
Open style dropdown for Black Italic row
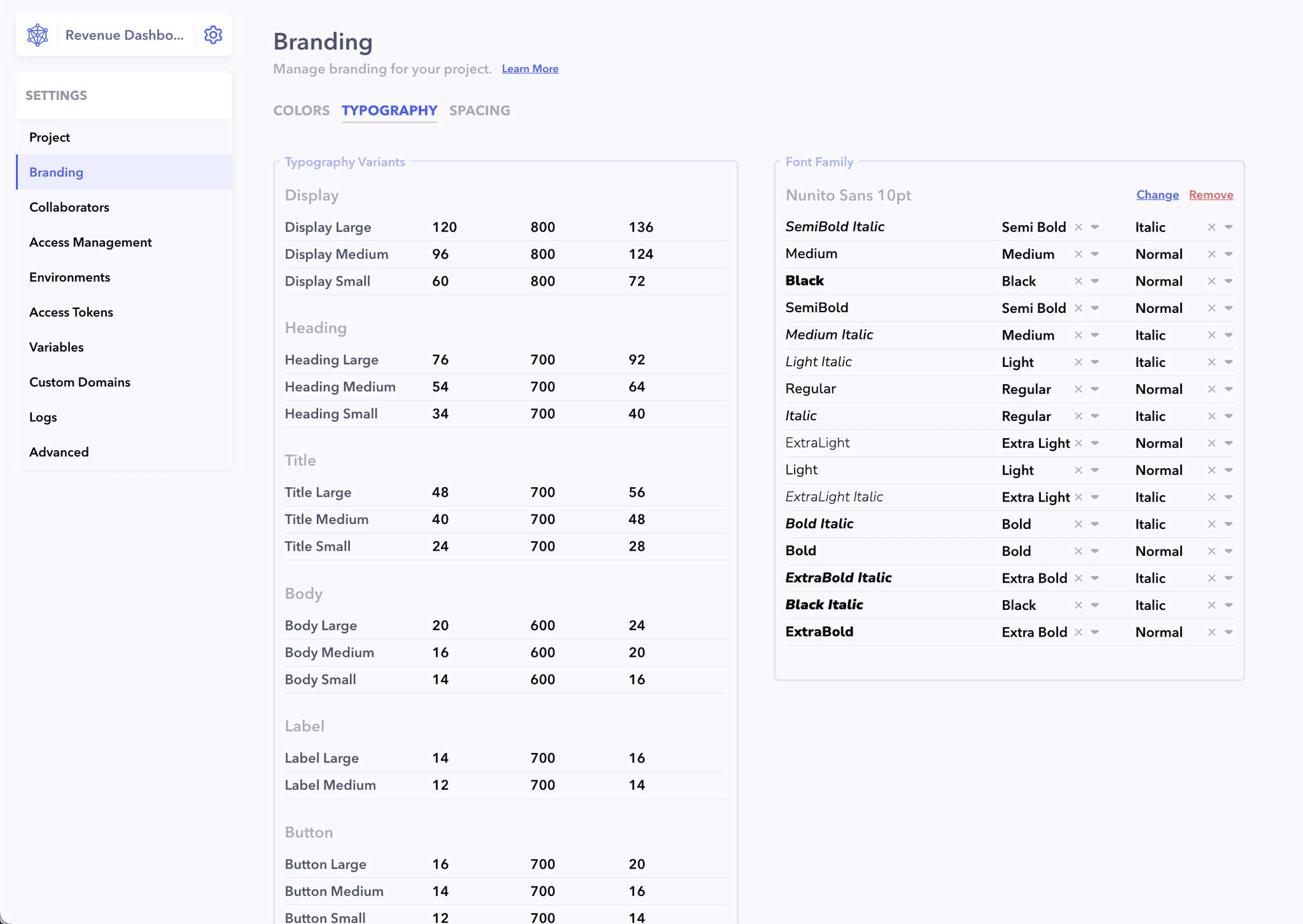(1229, 605)
